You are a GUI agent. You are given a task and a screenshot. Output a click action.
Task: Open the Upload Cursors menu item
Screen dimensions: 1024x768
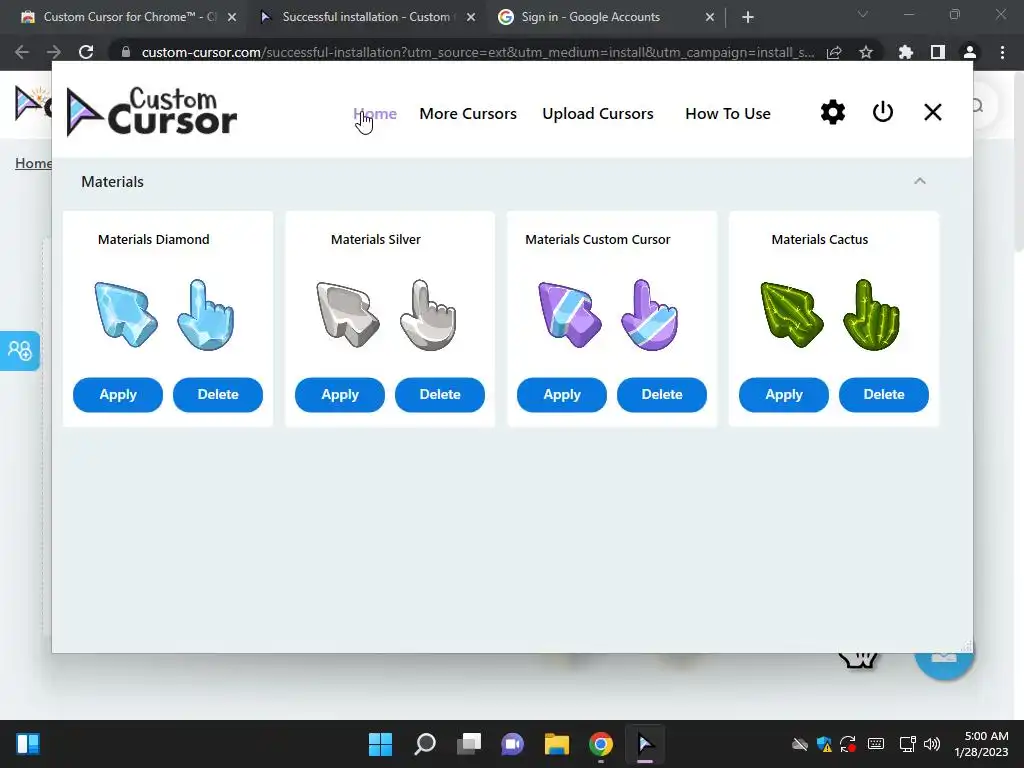point(598,114)
